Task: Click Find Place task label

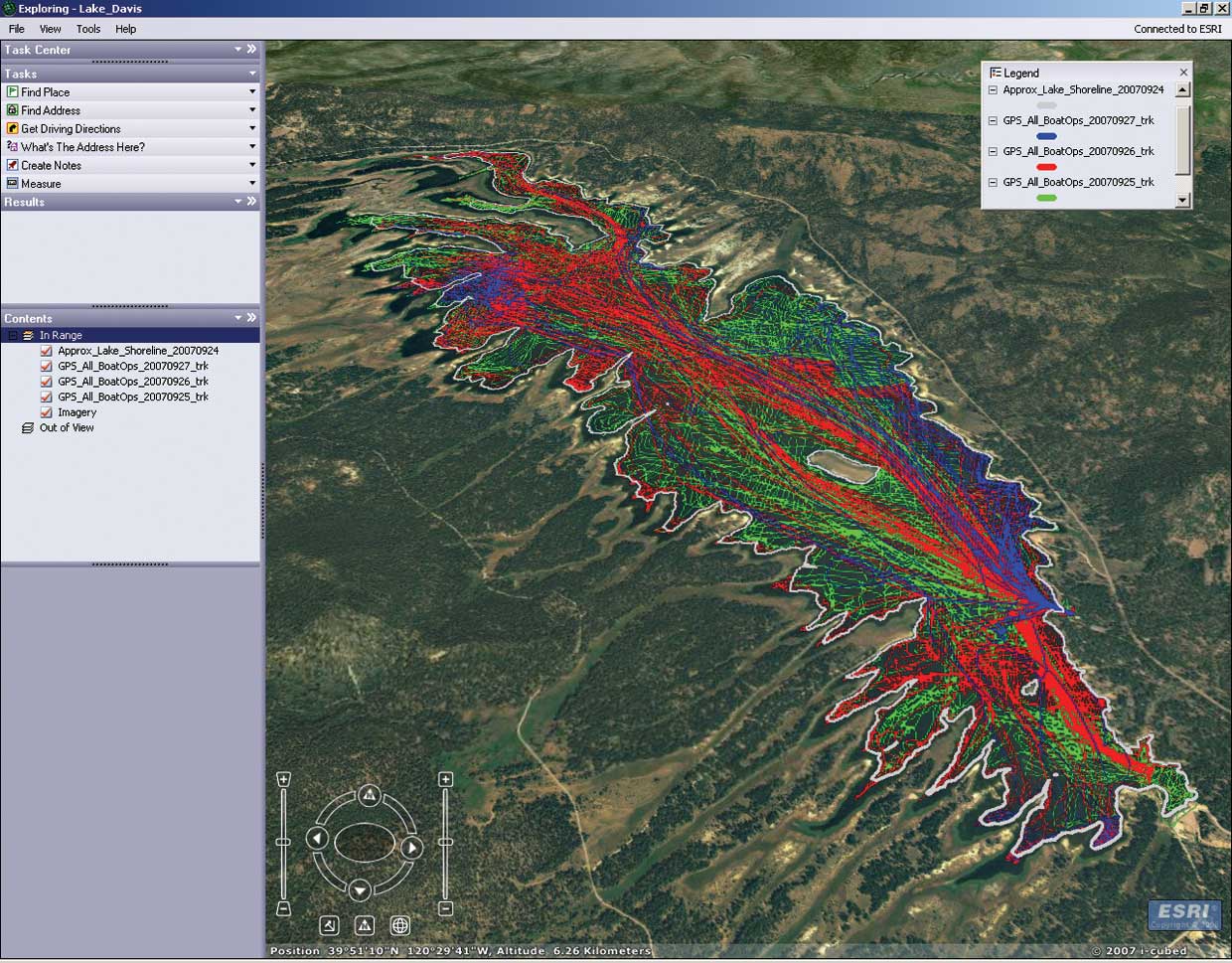Action: pos(46,91)
